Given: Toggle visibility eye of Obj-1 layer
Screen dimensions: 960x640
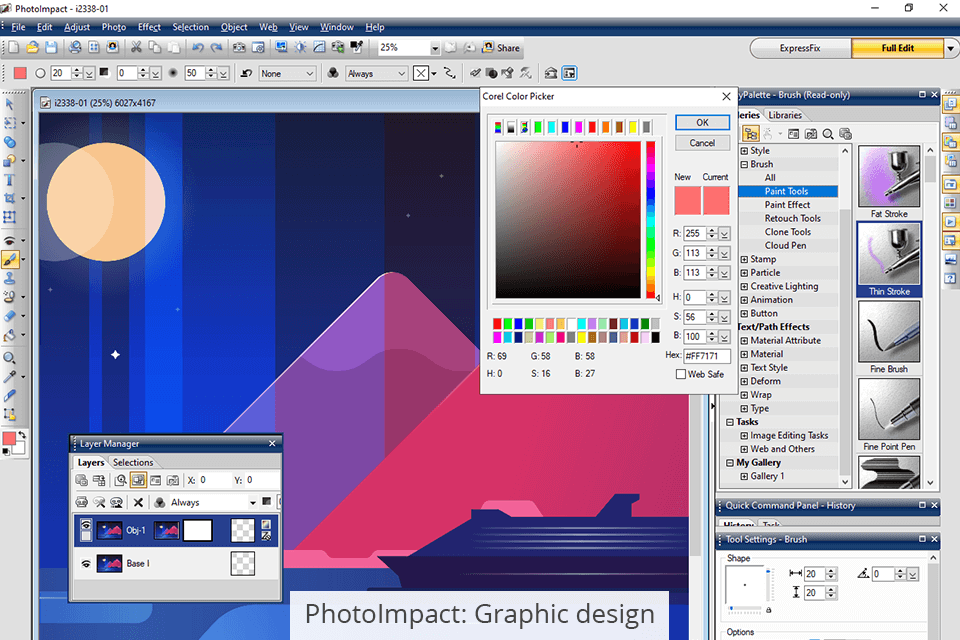Looking at the screenshot, I should pyautogui.click(x=86, y=525).
